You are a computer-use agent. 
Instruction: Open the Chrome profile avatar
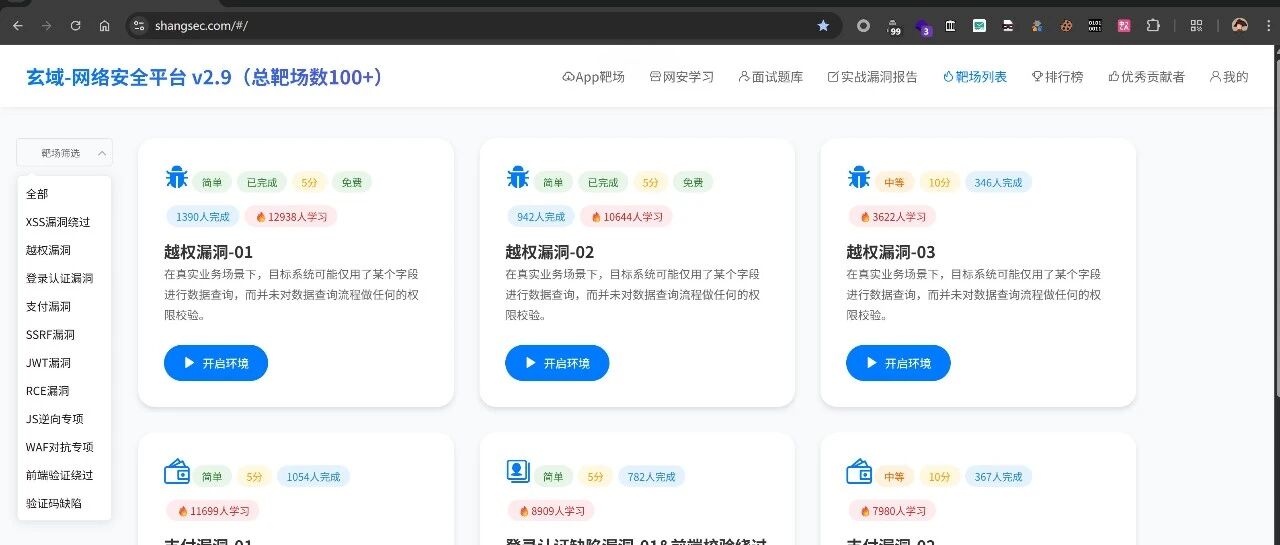(1240, 25)
